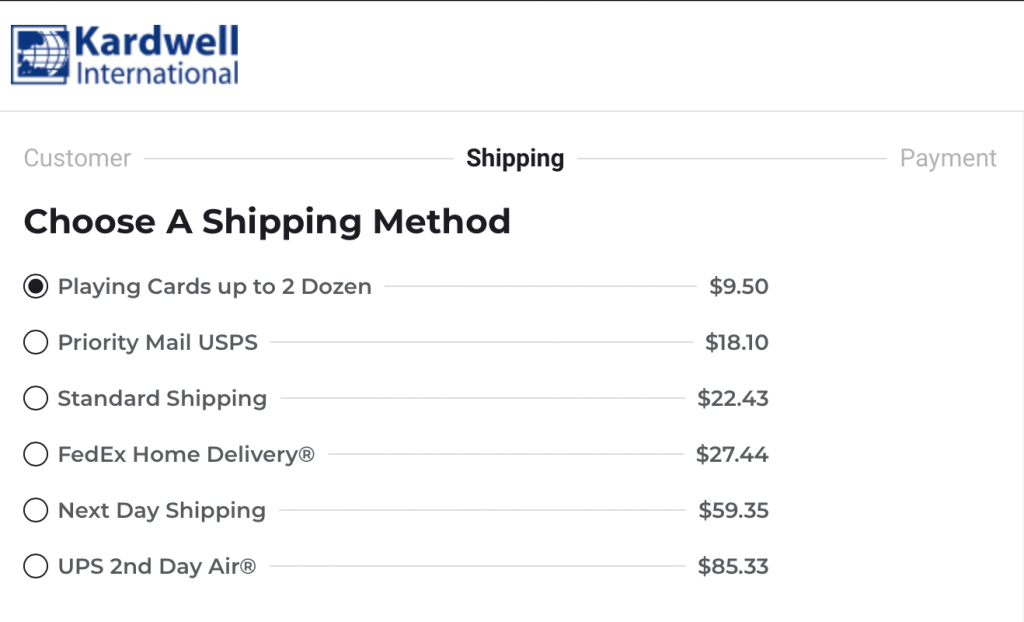Click the $18.10 Priority Mail price
The height and width of the screenshot is (622, 1024).
pyautogui.click(x=737, y=342)
